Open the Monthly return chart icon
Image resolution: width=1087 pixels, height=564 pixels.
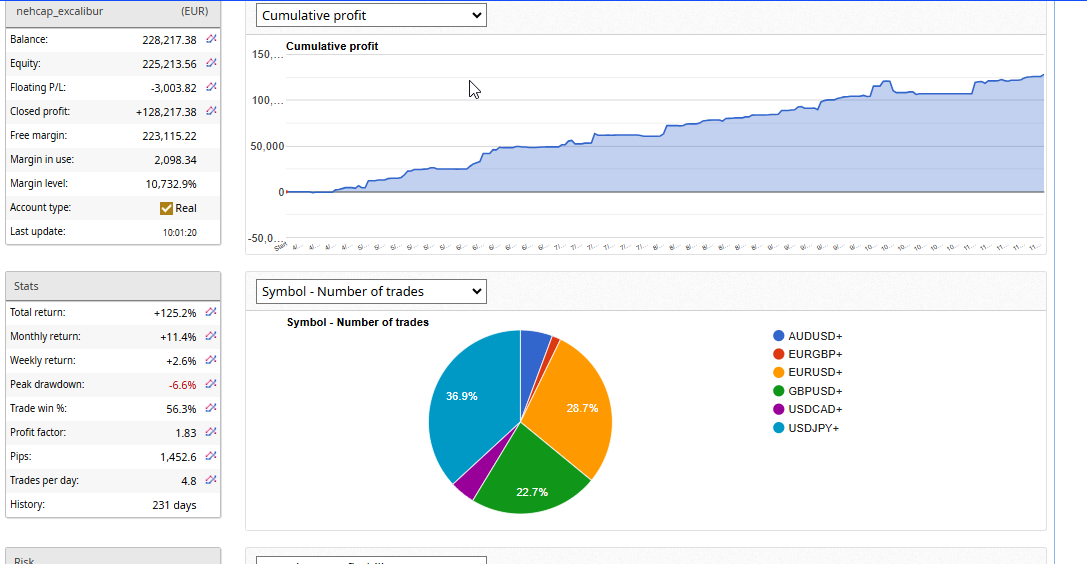tap(211, 336)
